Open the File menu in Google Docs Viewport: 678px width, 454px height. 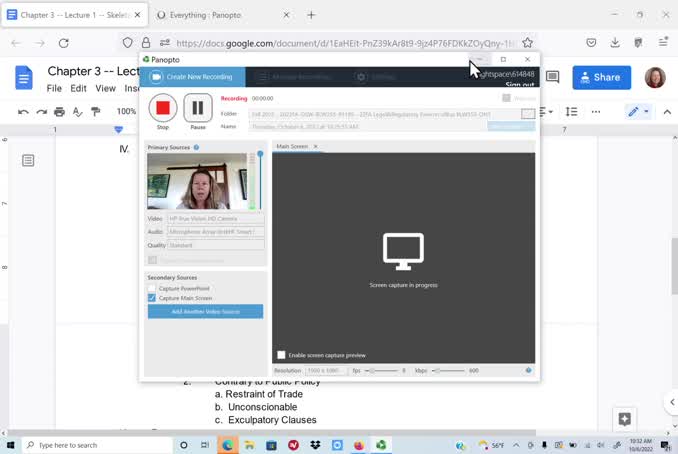point(54,88)
